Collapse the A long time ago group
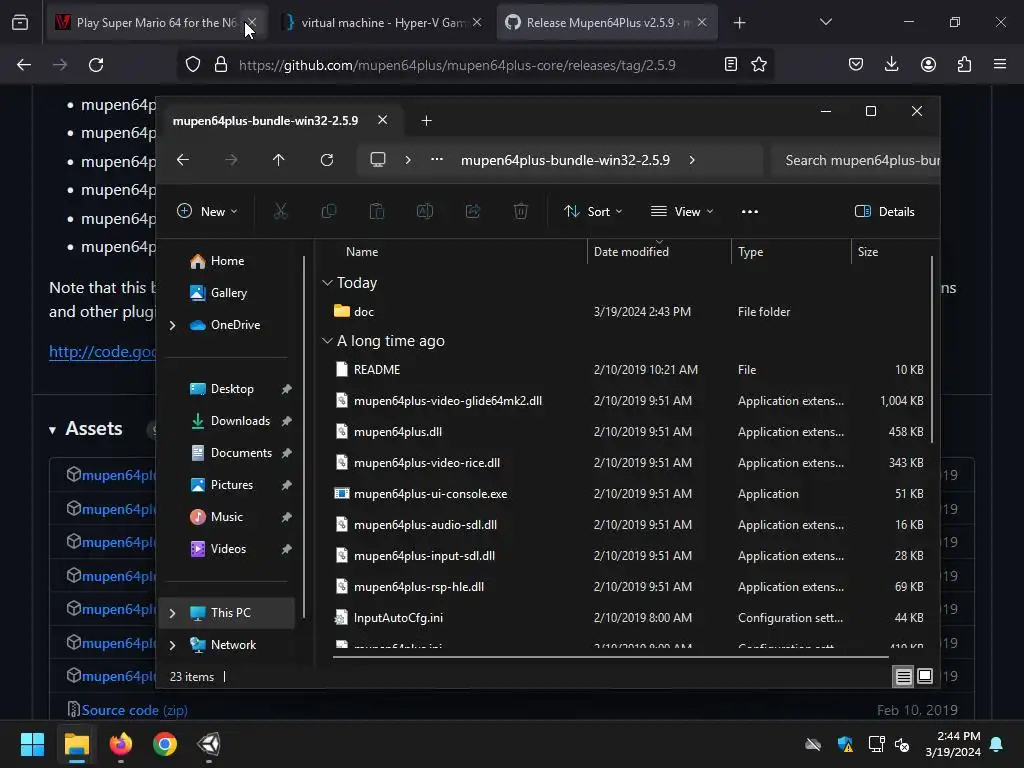 [x=327, y=341]
